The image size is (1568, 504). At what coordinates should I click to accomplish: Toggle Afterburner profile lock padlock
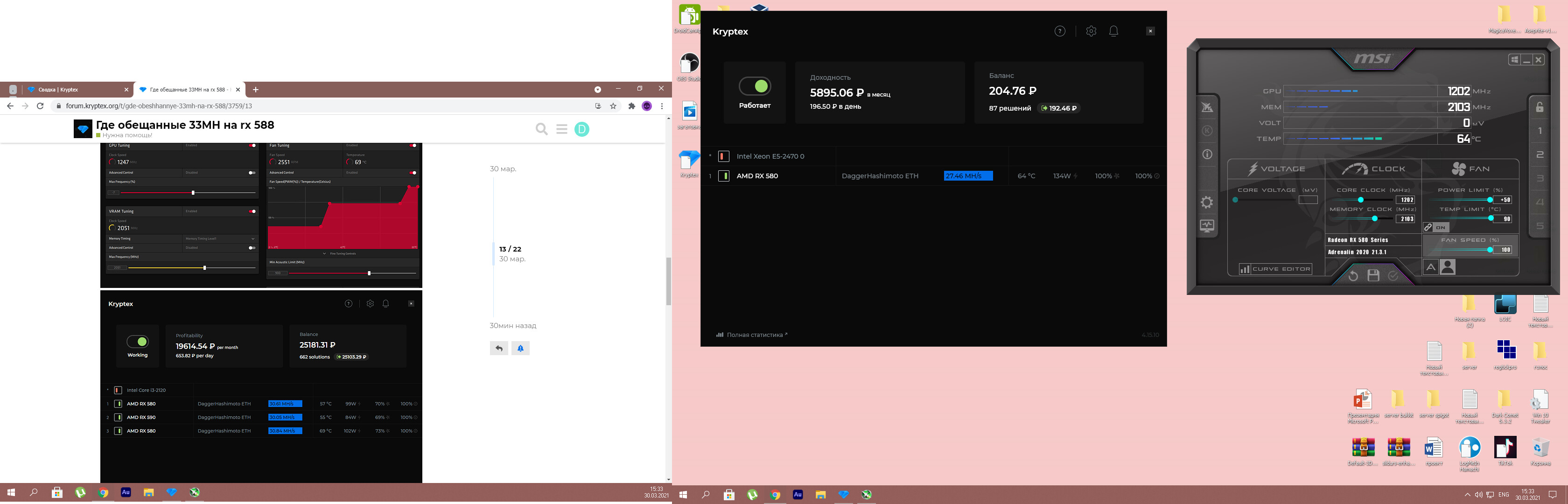click(1540, 107)
